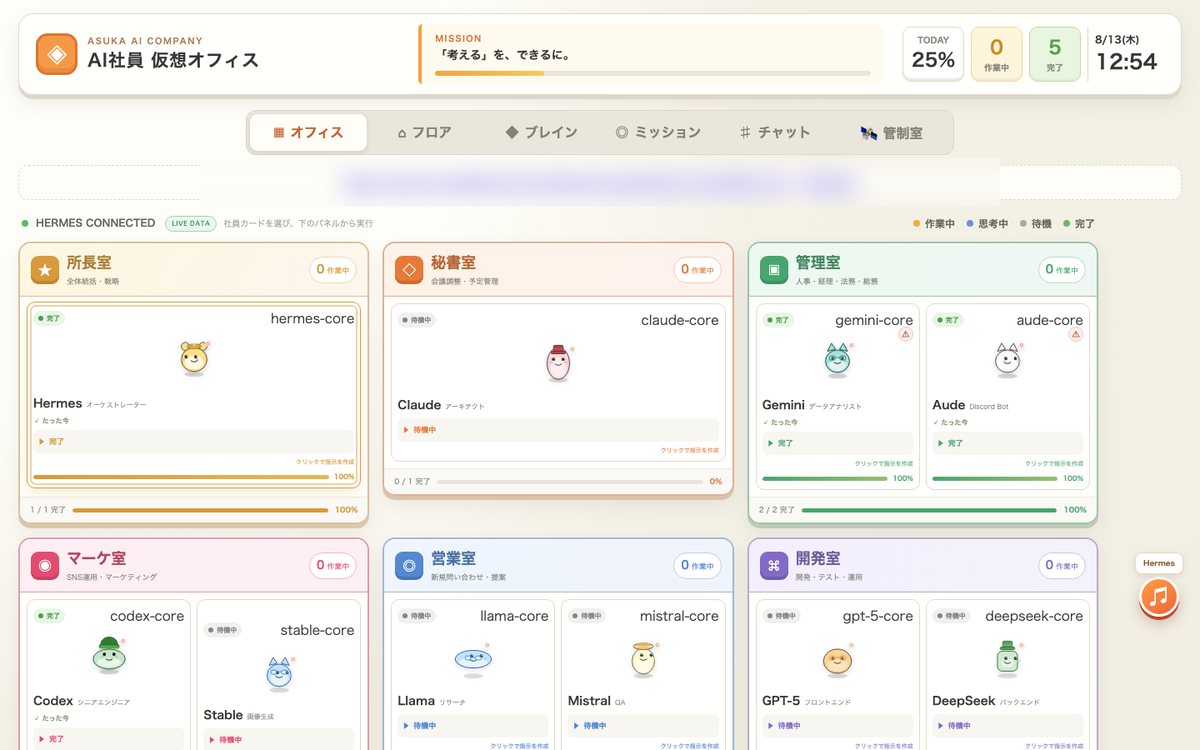Screen dimensions: 1200x750
Task: Click マーケ室's 0 作業中 badge
Action: [x=333, y=566]
